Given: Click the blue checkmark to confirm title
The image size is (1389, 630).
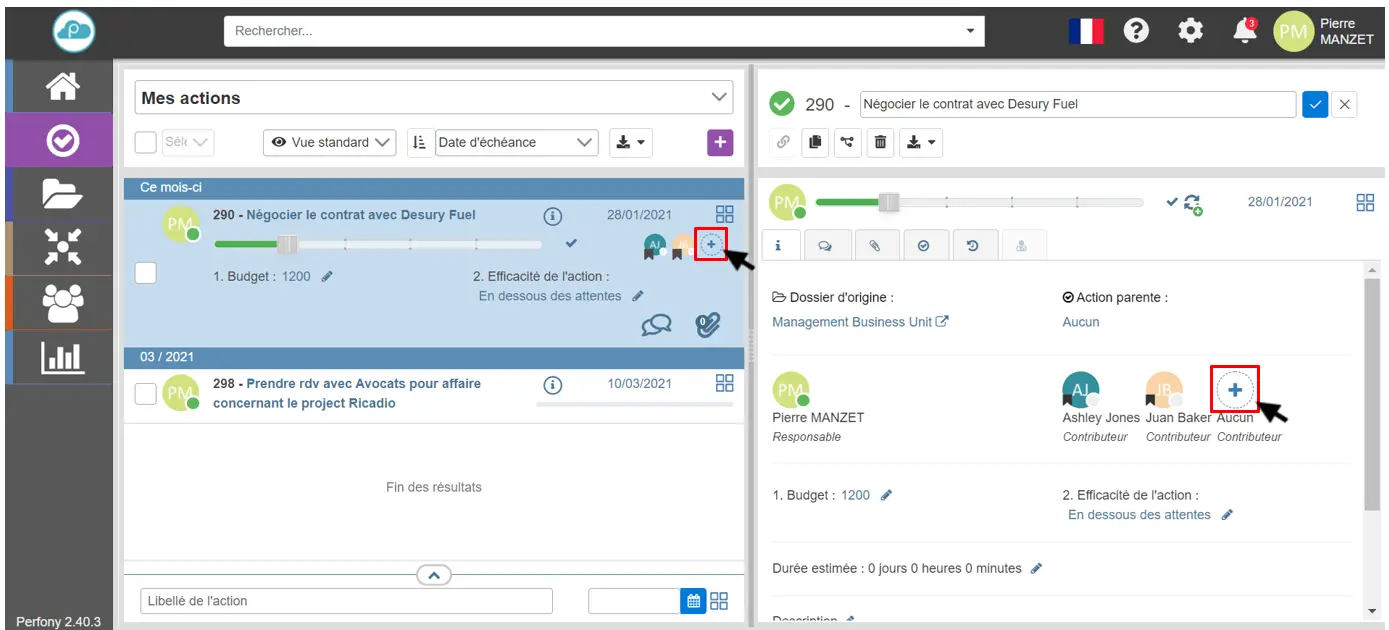Looking at the screenshot, I should (1315, 104).
